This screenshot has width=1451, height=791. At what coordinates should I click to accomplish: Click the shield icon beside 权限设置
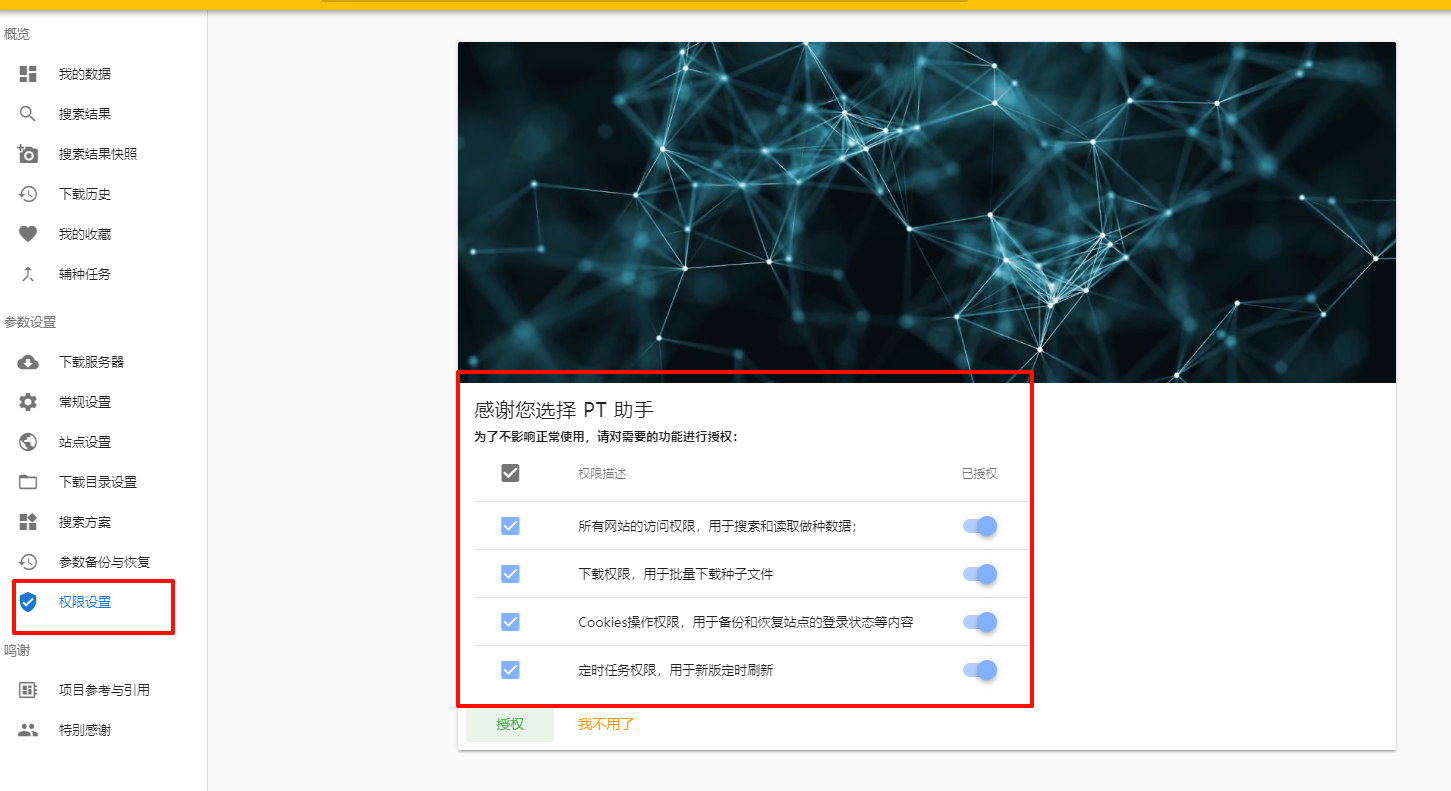click(28, 602)
